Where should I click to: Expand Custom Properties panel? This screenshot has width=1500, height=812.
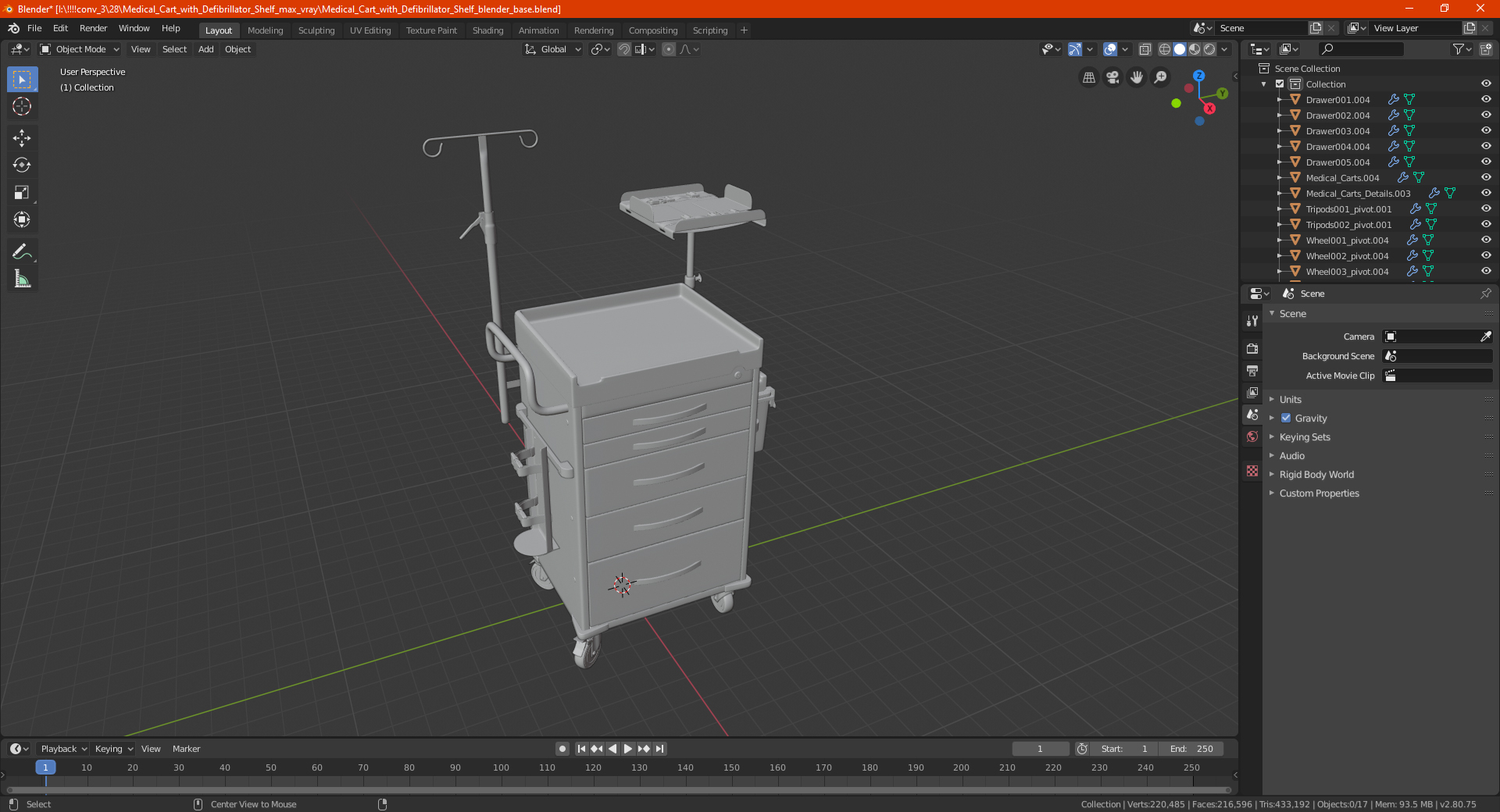(x=1319, y=493)
